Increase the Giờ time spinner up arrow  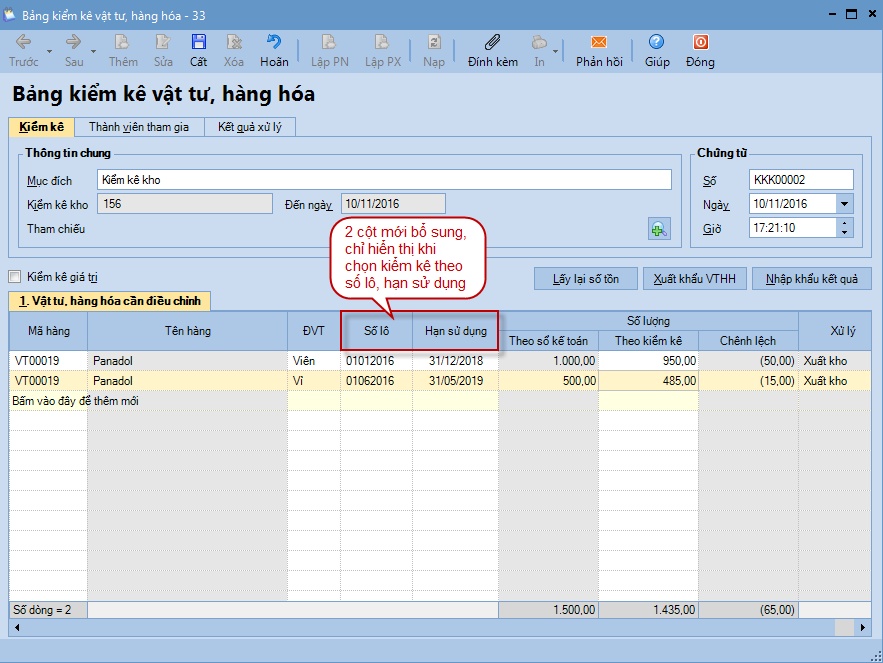point(845,223)
